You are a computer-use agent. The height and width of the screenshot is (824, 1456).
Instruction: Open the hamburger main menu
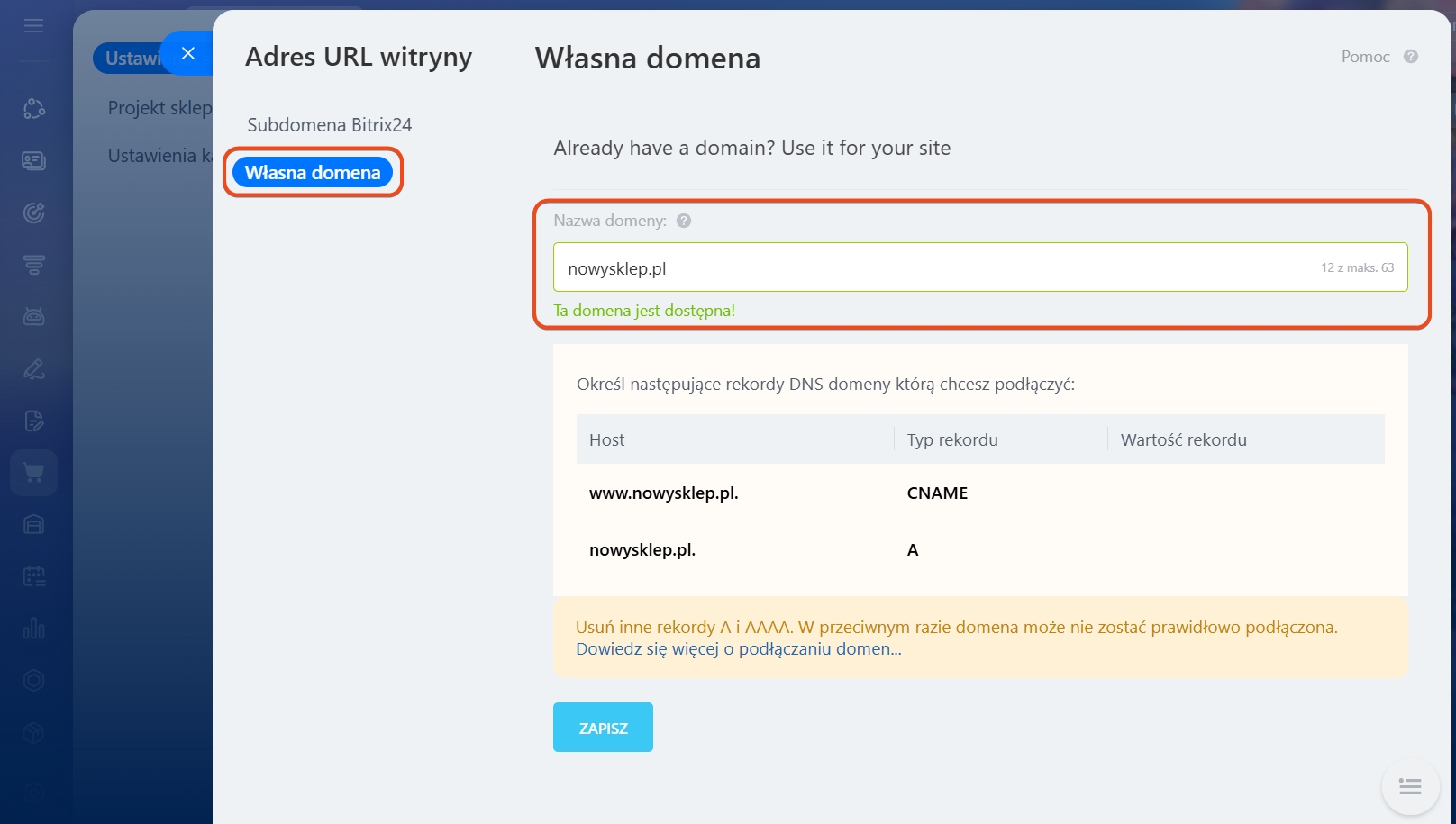coord(33,26)
